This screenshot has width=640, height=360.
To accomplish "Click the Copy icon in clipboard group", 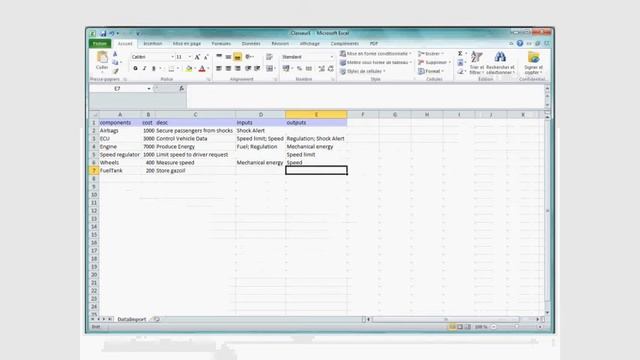I will tap(115, 62).
